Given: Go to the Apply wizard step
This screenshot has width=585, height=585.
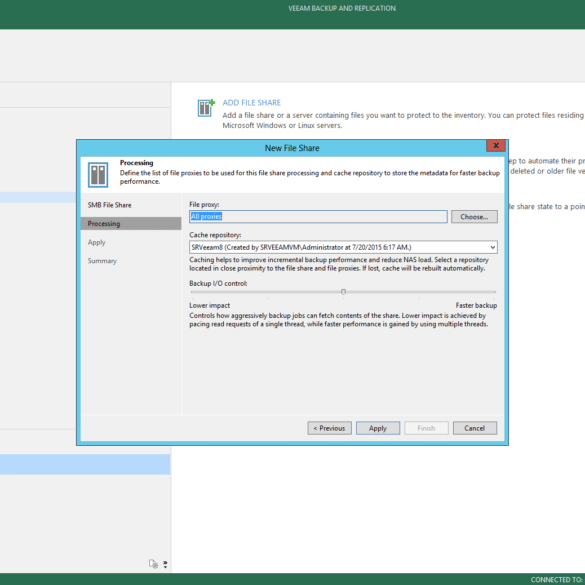Looking at the screenshot, I should tap(97, 242).
